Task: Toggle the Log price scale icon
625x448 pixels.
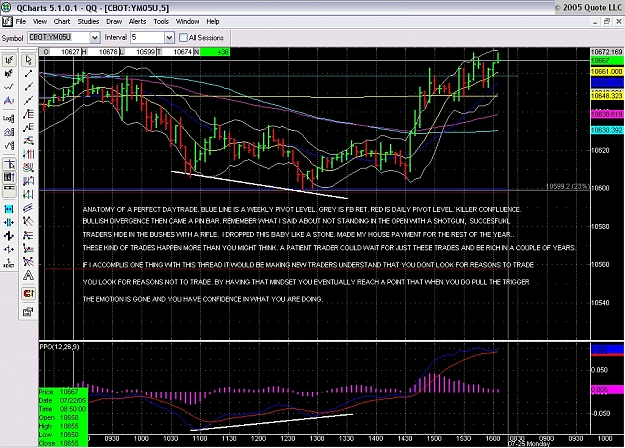Action: click(9, 118)
